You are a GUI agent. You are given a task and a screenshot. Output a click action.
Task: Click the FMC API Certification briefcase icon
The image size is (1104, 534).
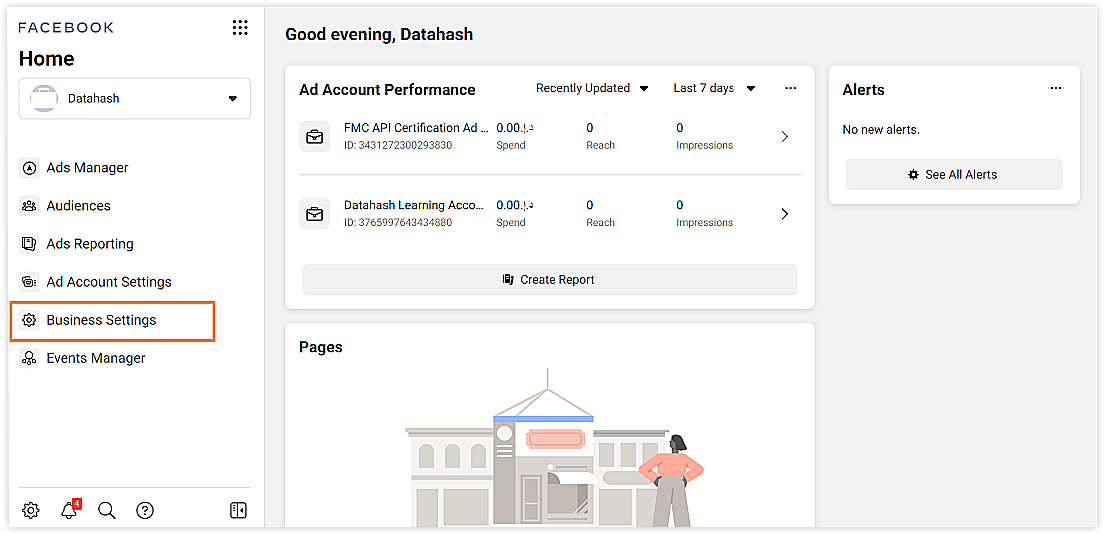tap(315, 137)
